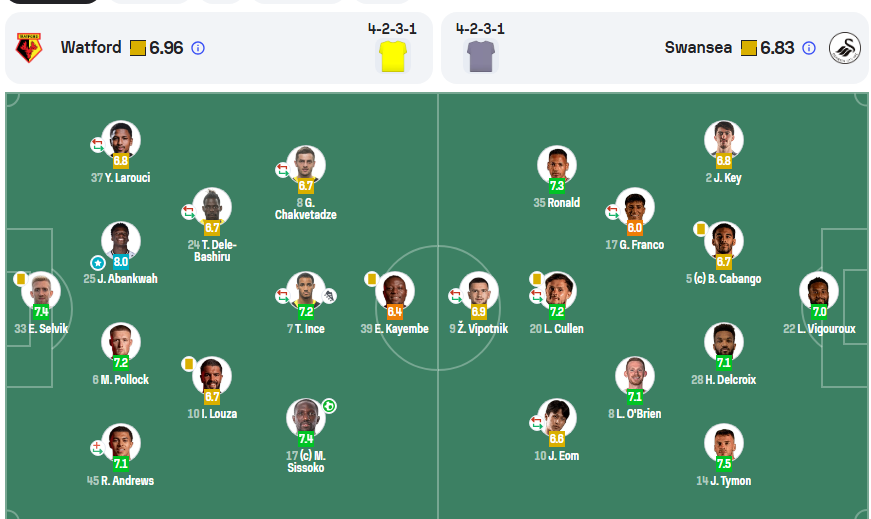Open the Watford team name link
Viewport: 871px width, 519px height.
click(91, 48)
